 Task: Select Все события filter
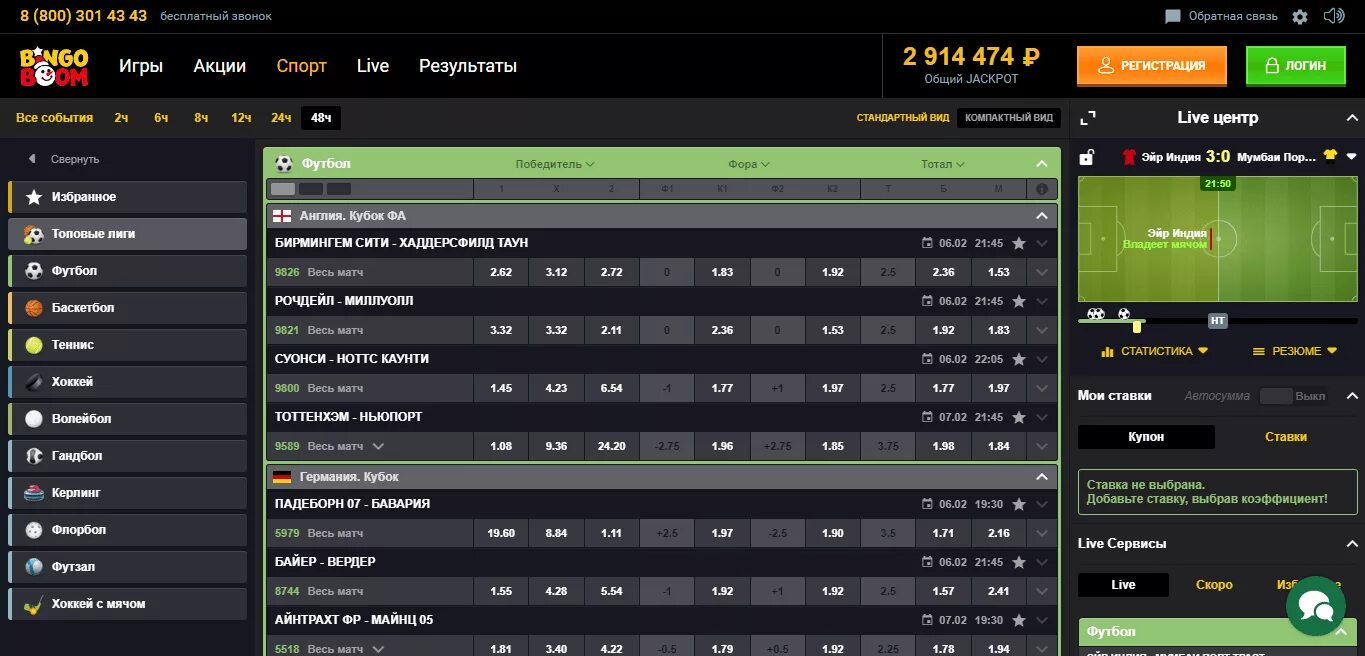point(54,118)
